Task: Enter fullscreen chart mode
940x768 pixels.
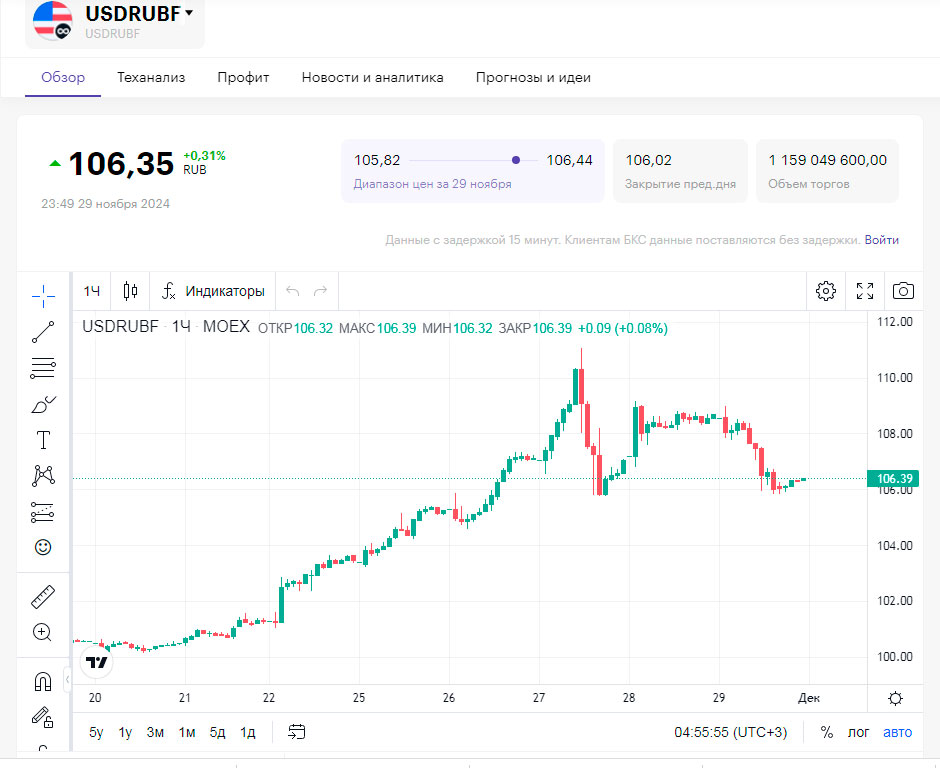Action: click(865, 291)
